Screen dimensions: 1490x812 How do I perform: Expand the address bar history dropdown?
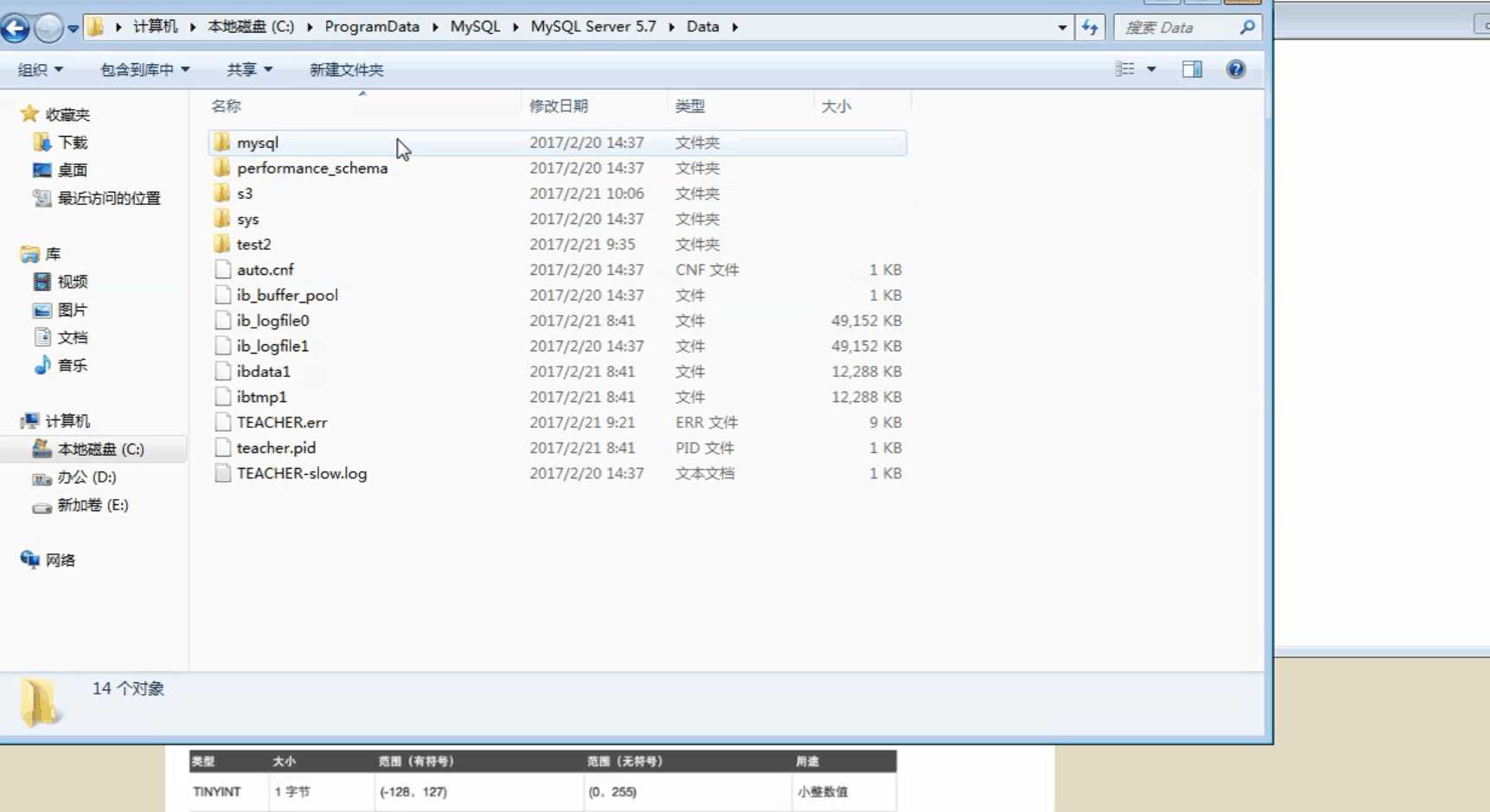coord(1062,28)
